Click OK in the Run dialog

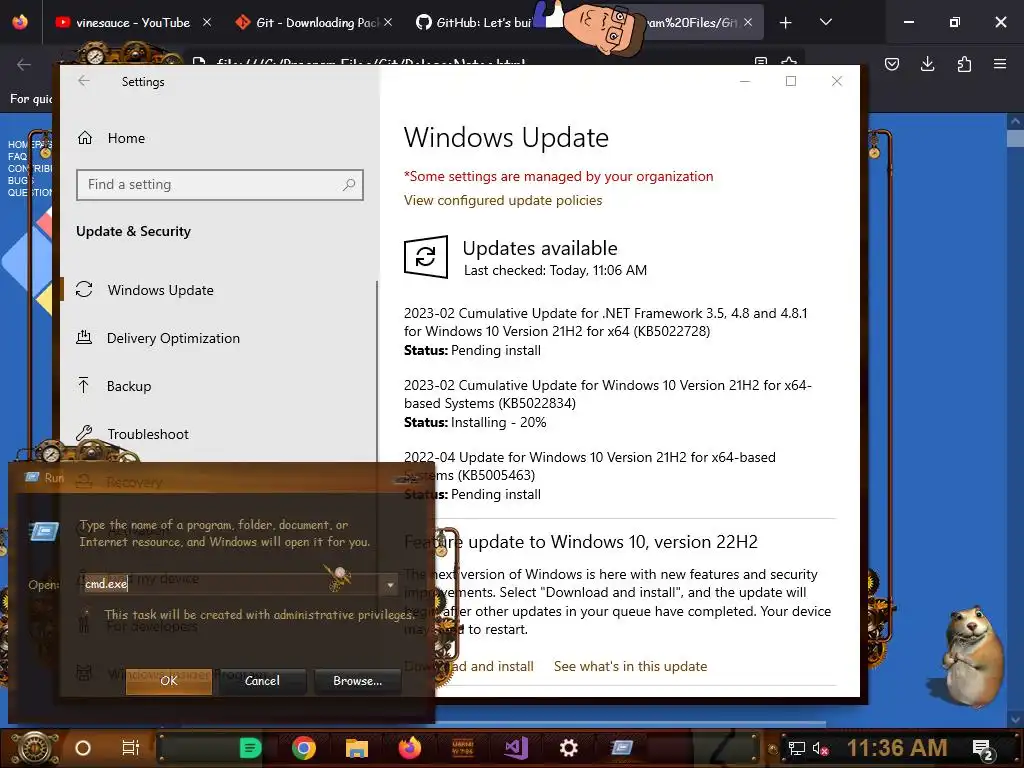click(168, 680)
